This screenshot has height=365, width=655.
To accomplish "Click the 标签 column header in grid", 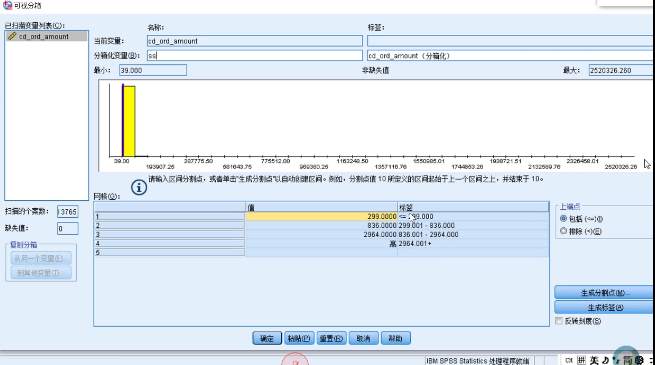I will 473,207.
